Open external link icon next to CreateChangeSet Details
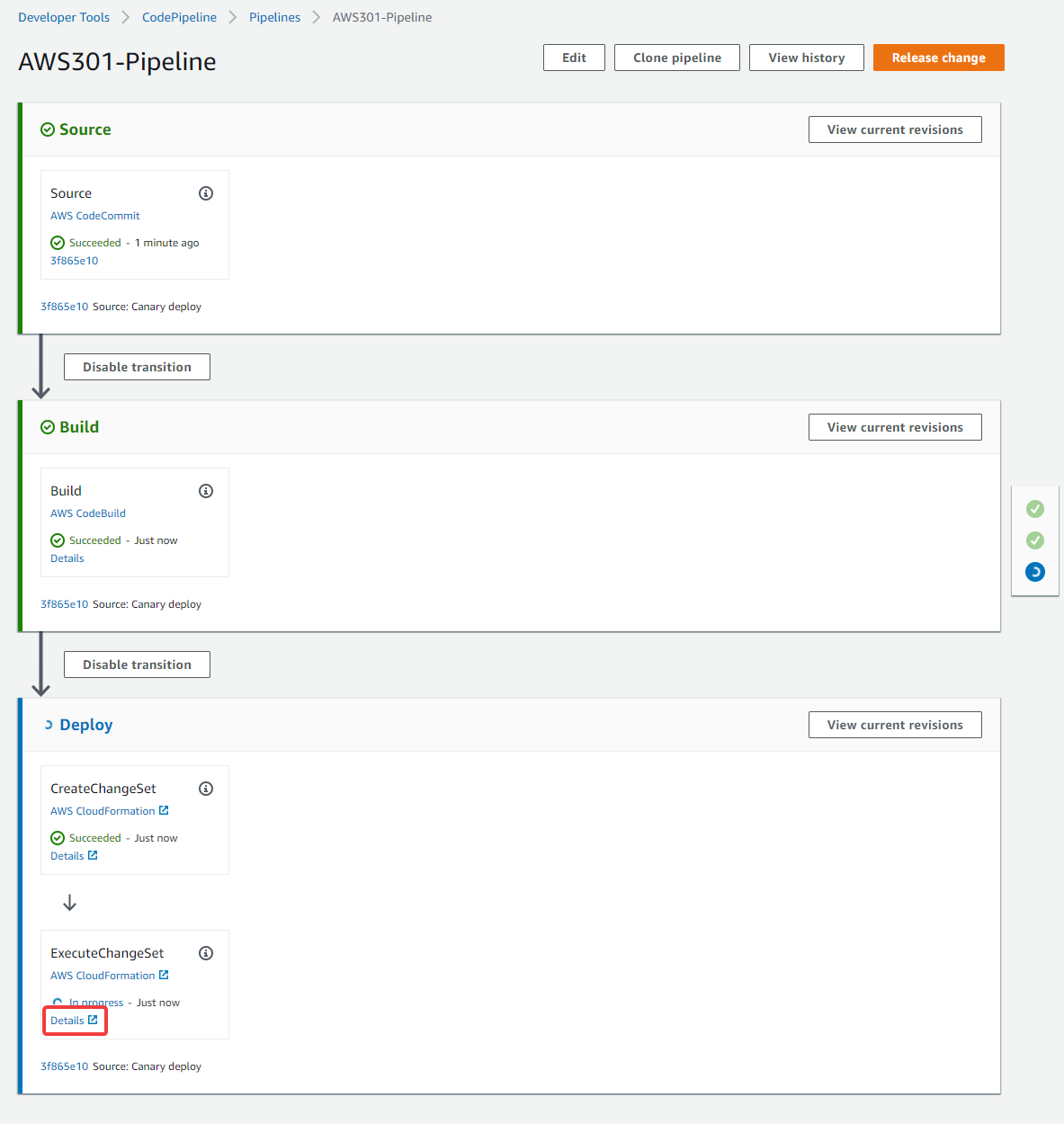 pos(93,855)
